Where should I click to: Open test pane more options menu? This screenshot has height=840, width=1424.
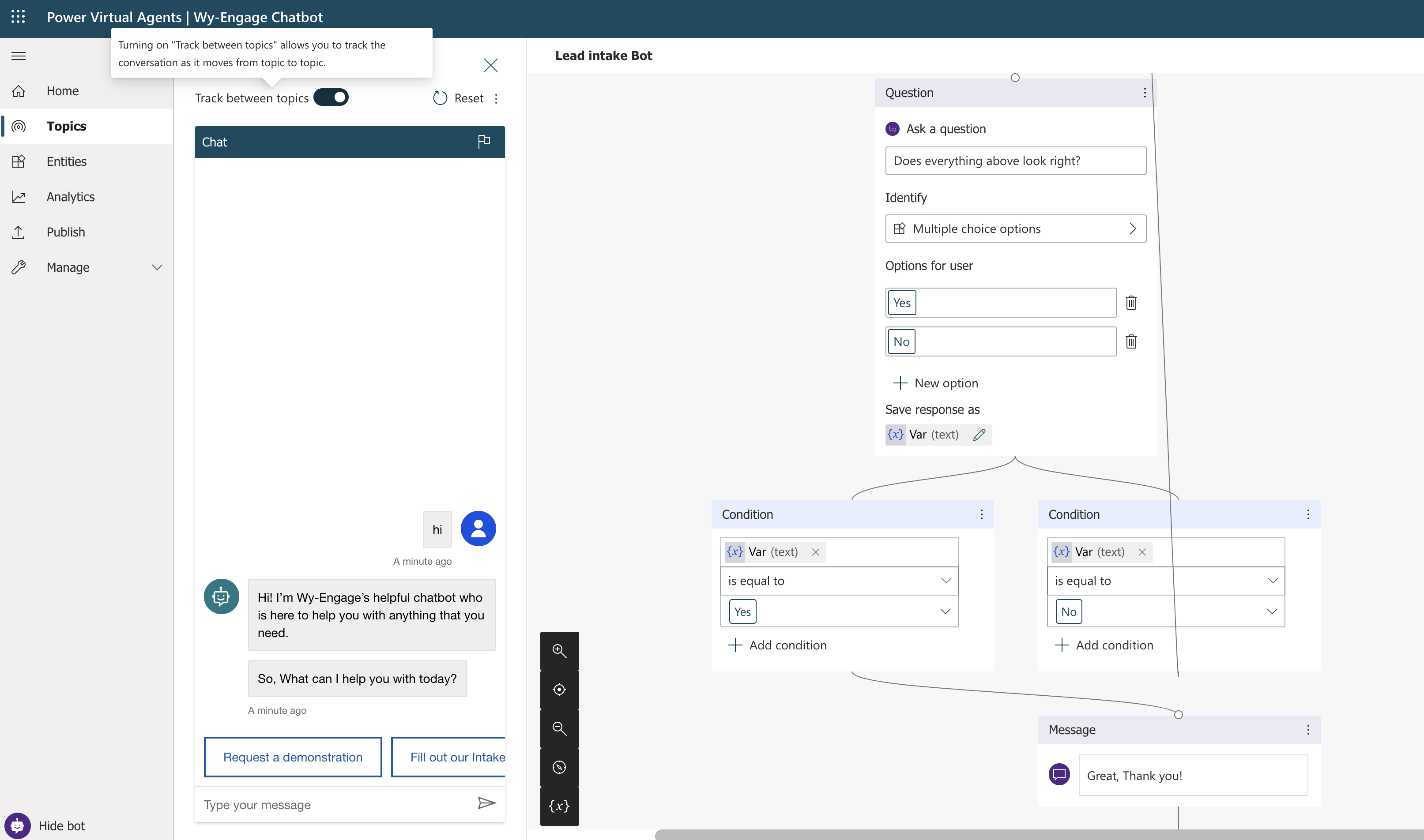[496, 98]
